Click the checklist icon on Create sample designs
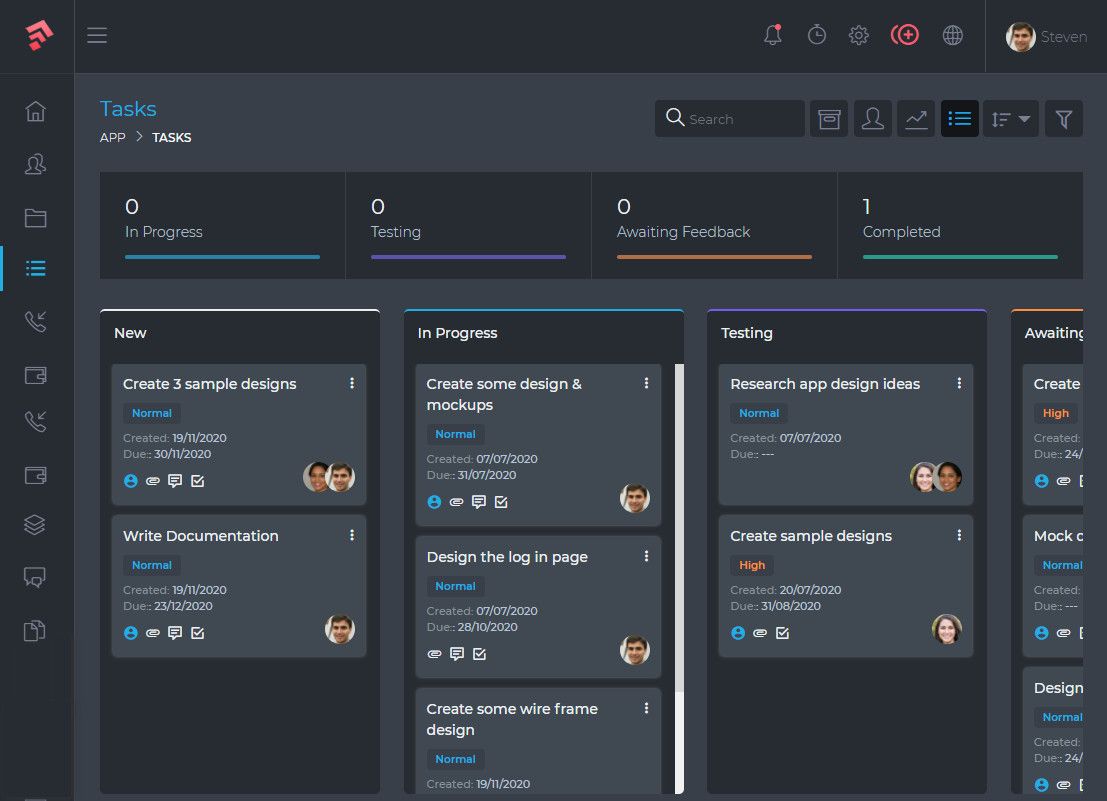 click(x=783, y=633)
